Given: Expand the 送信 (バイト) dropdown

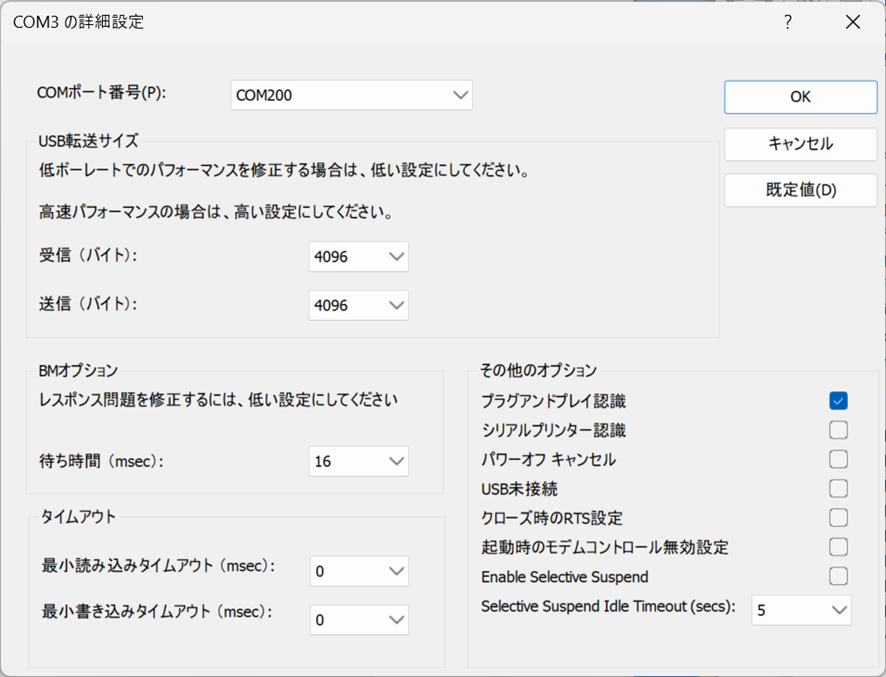Looking at the screenshot, I should (x=358, y=305).
